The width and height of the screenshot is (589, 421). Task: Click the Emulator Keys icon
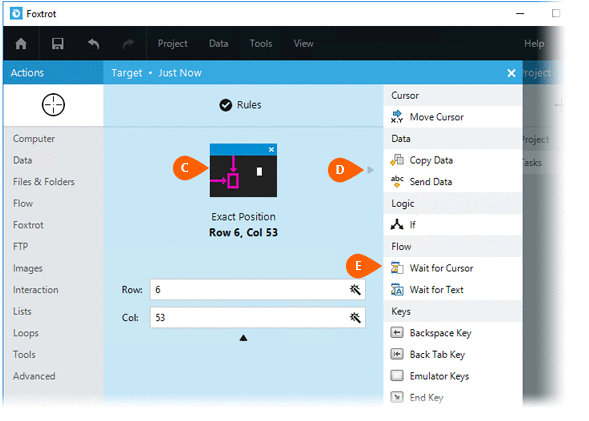click(397, 376)
